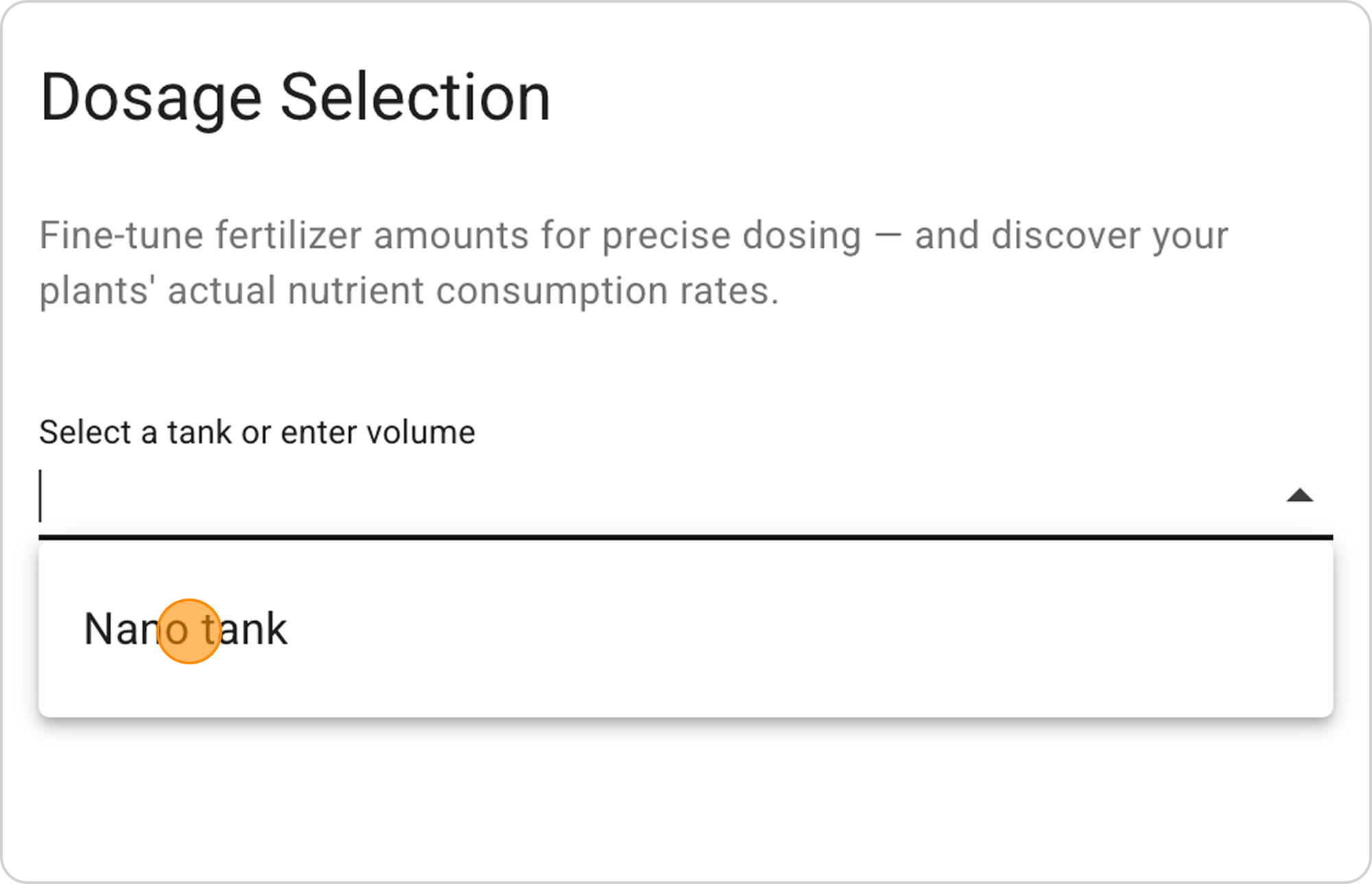Click the word 'Dosage' in the title
The width and height of the screenshot is (1372, 884).
click(151, 97)
